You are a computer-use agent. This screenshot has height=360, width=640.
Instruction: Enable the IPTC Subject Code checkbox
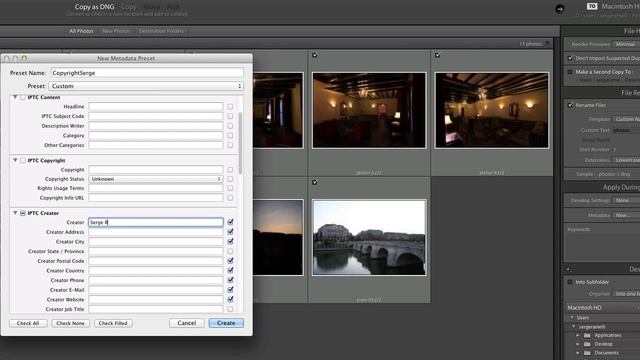click(230, 116)
